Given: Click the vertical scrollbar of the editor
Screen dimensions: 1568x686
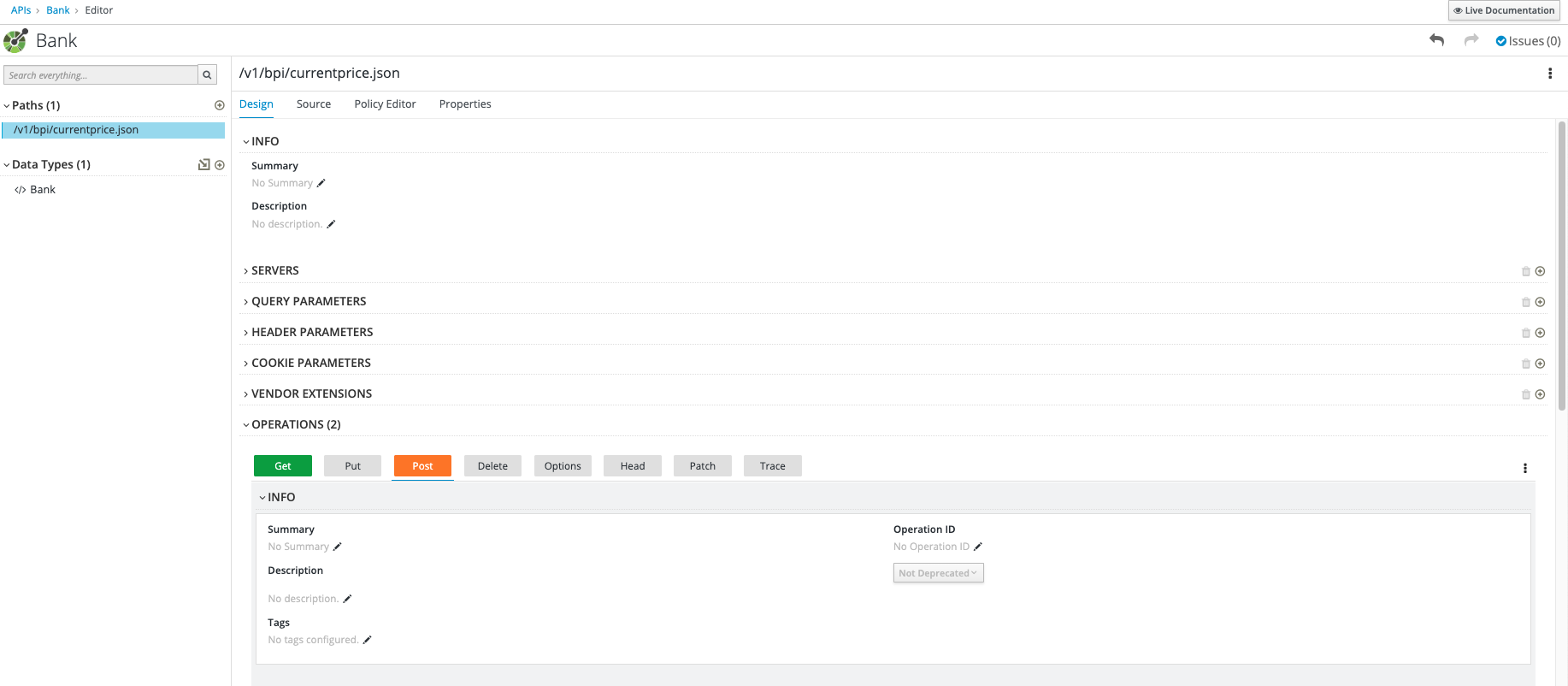Looking at the screenshot, I should (x=1562, y=265).
